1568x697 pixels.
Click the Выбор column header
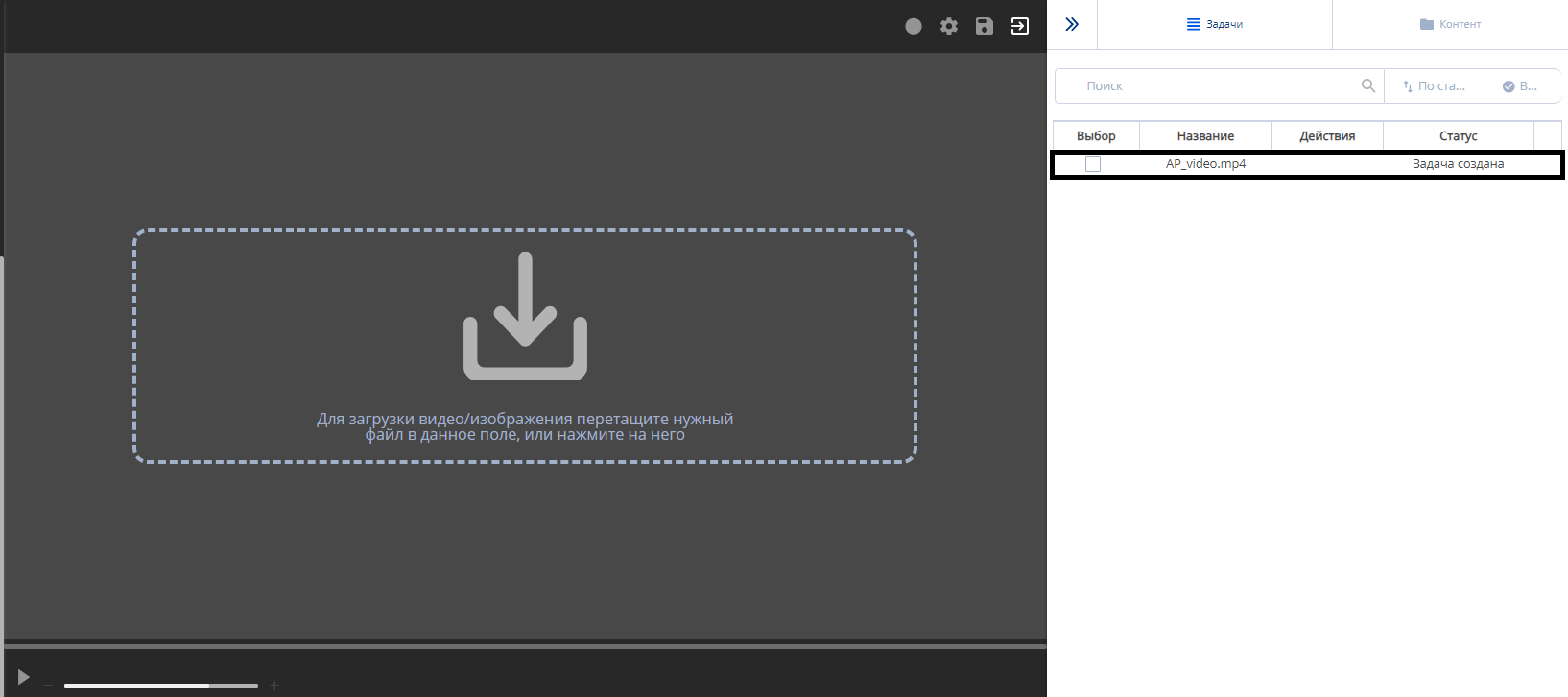[x=1096, y=135]
